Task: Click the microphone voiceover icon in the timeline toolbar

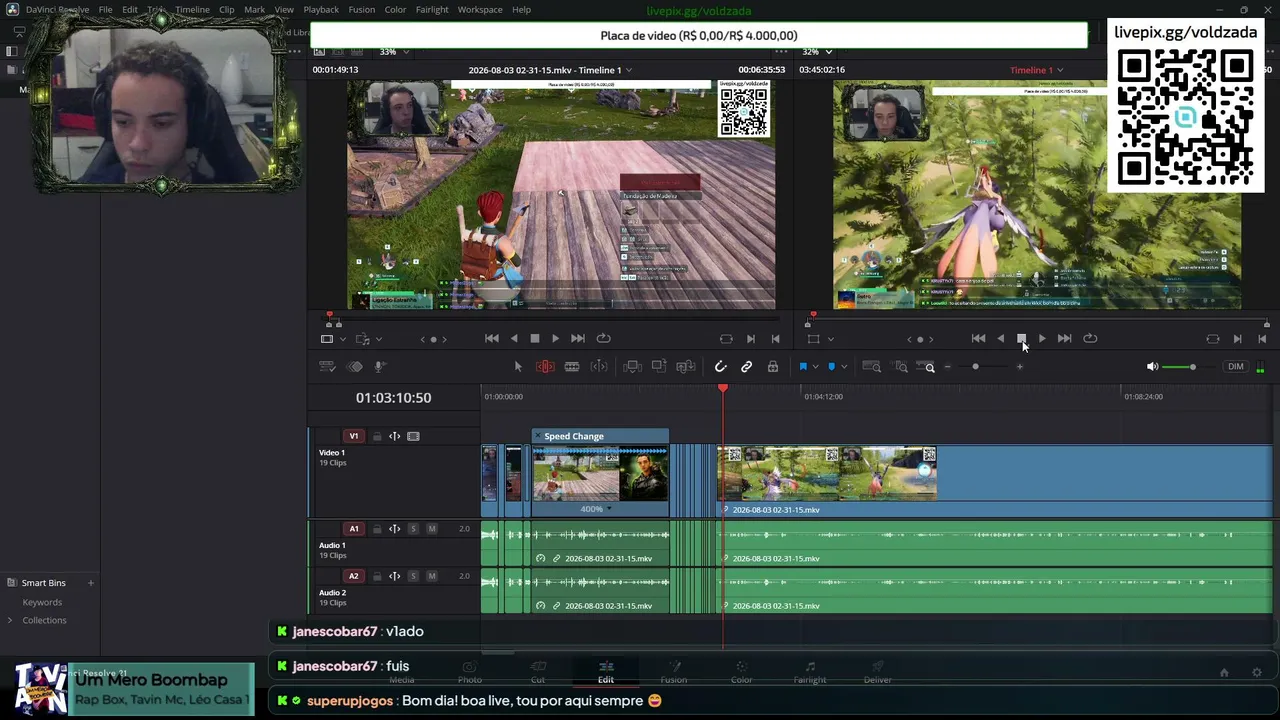Action: [x=380, y=367]
